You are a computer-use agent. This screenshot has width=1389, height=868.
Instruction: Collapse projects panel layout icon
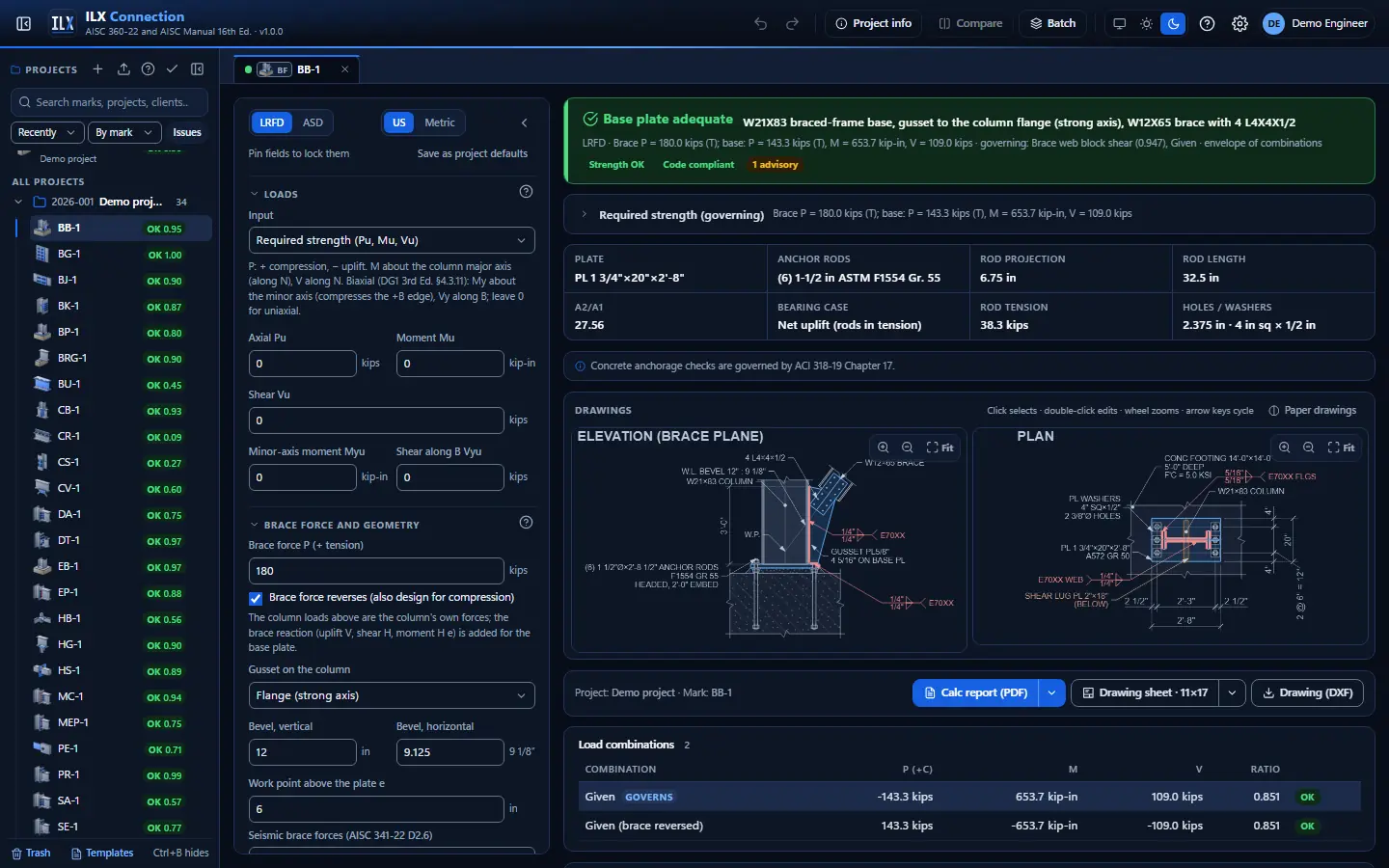(198, 69)
